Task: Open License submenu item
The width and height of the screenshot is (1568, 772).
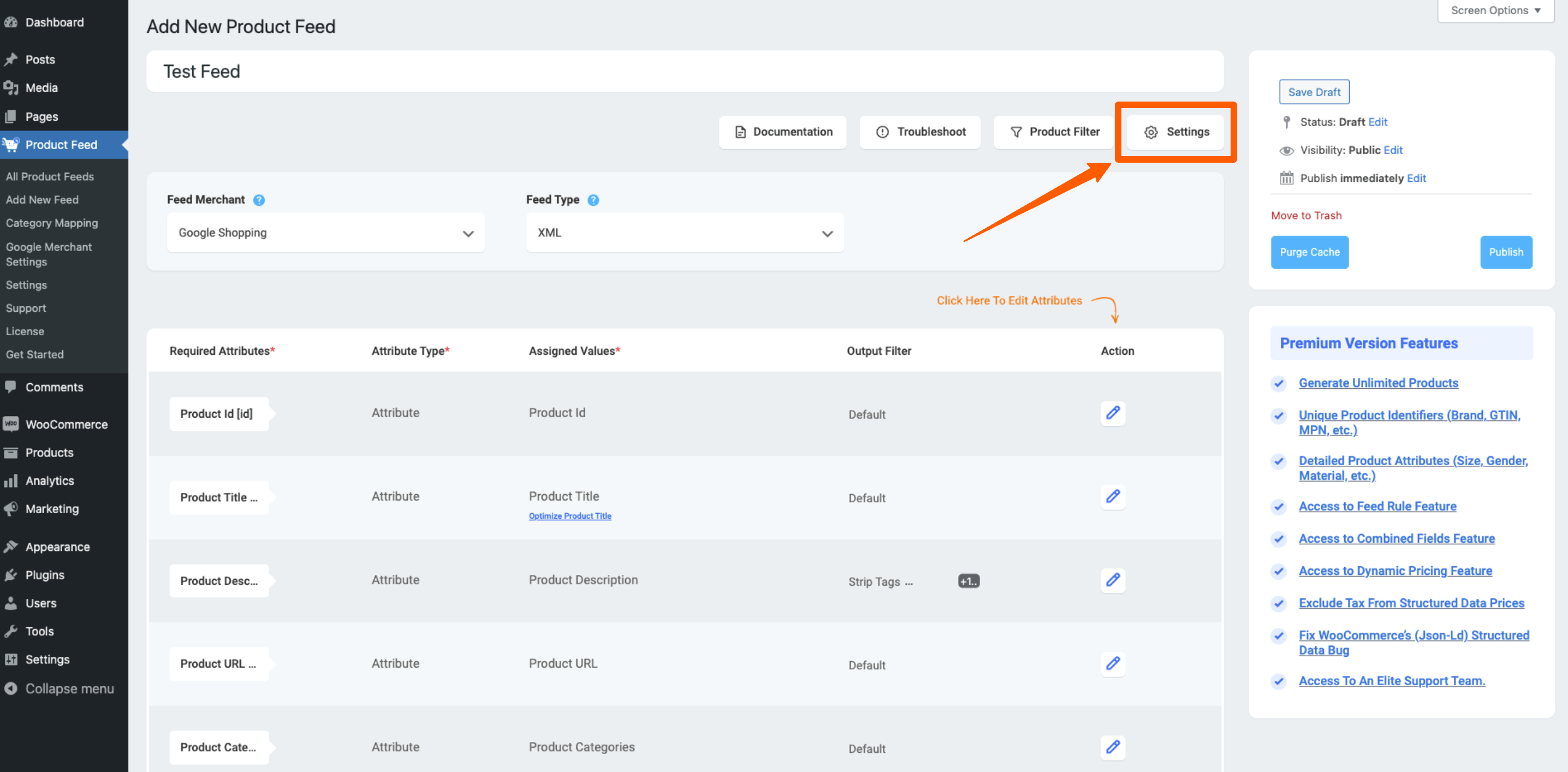Action: click(25, 331)
